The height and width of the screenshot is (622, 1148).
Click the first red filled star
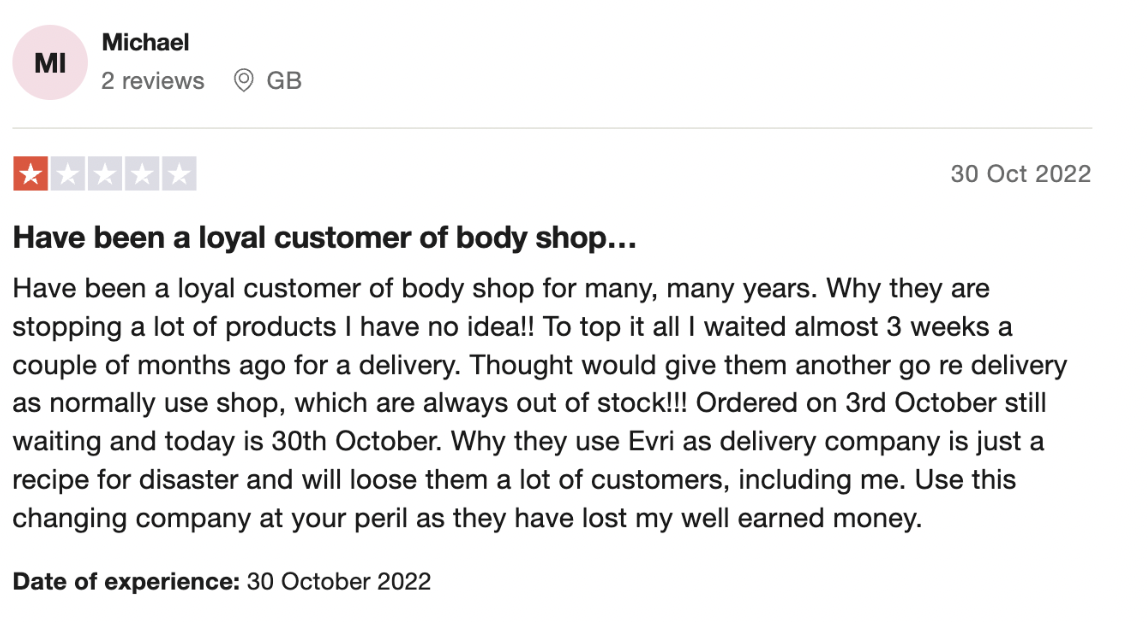(x=31, y=174)
